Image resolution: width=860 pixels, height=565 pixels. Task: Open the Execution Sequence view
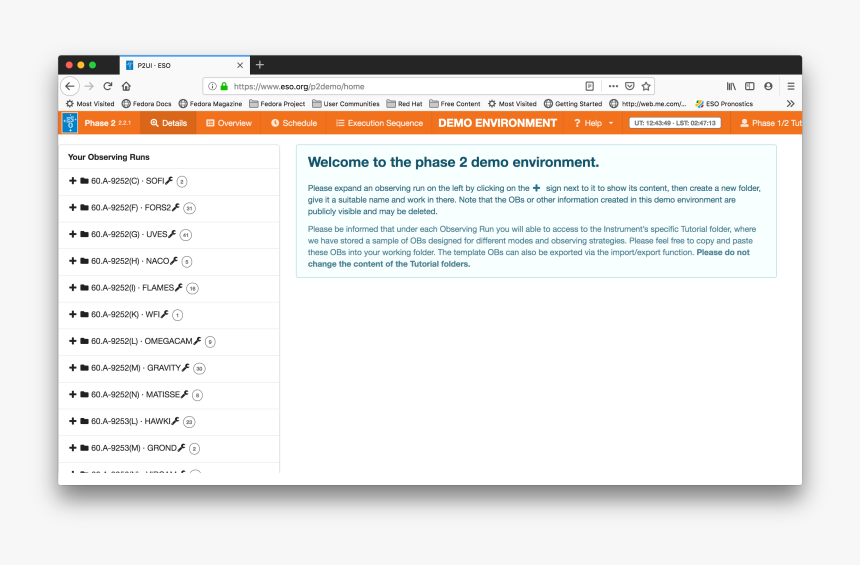[x=379, y=123]
